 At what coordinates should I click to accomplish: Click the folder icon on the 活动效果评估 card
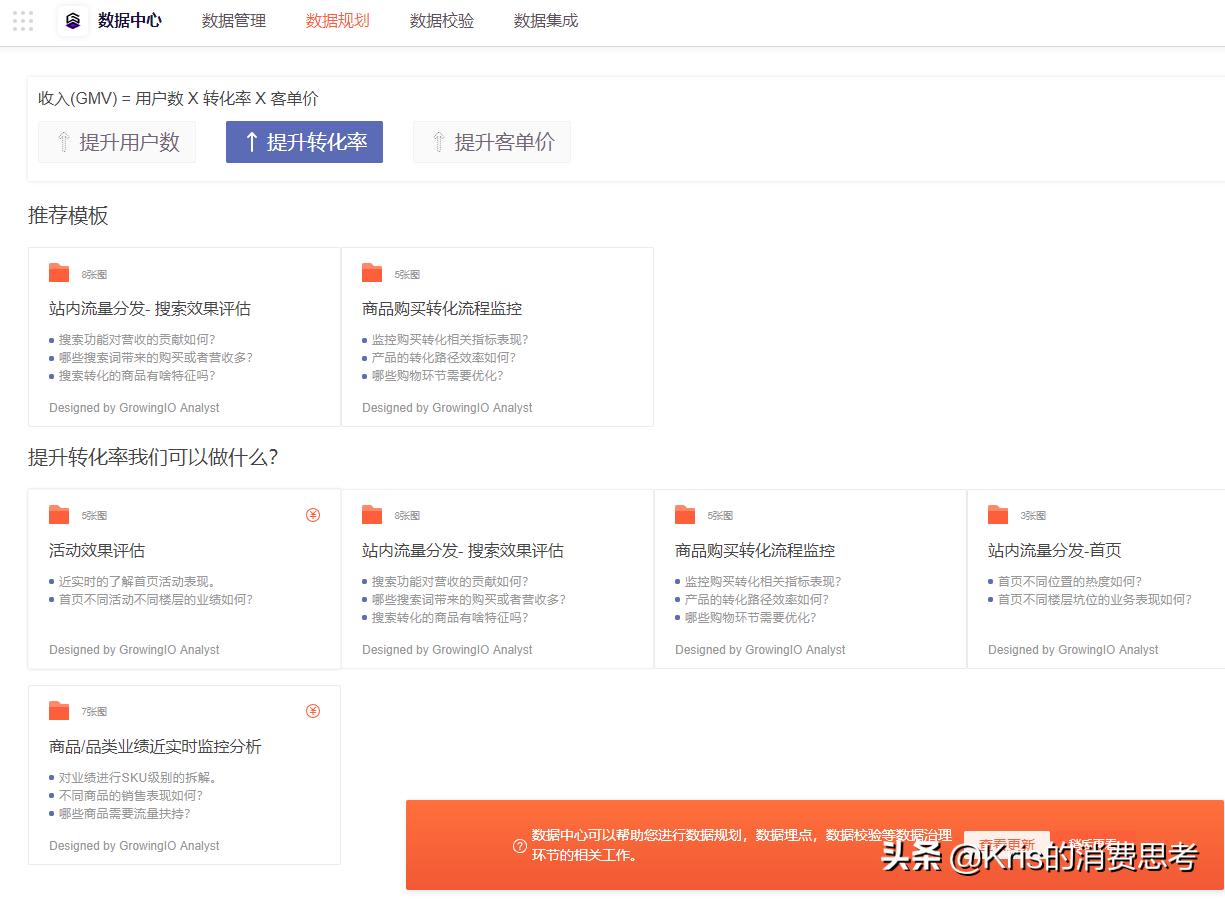(x=60, y=514)
